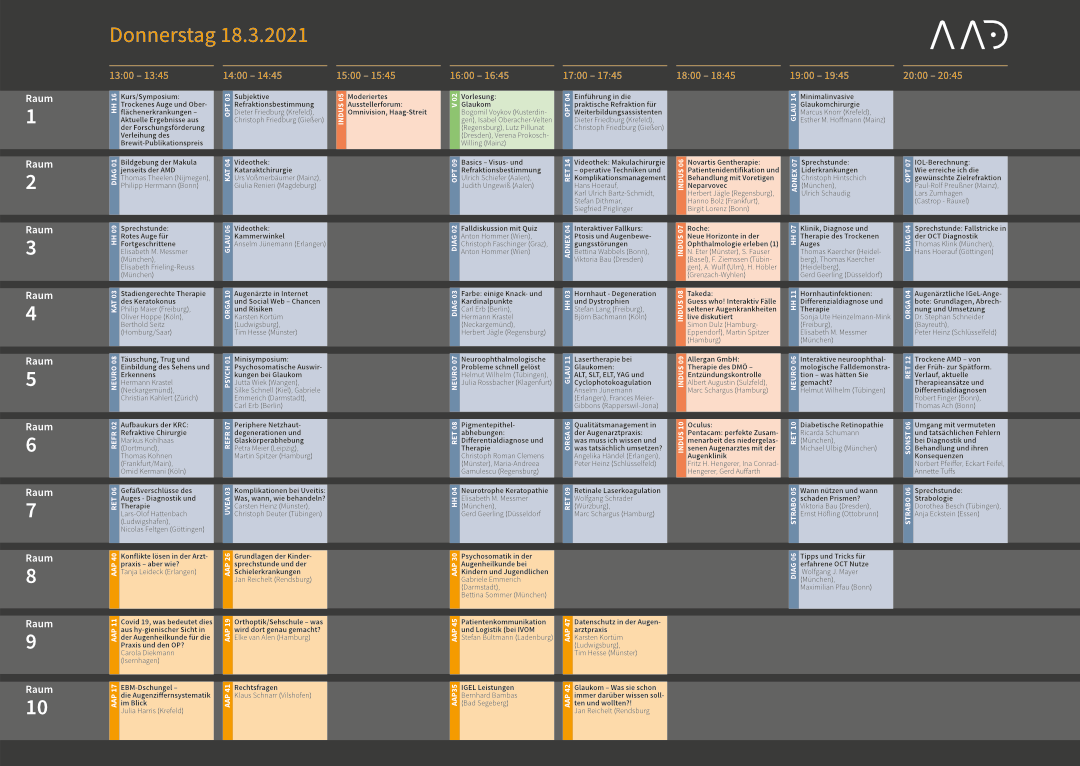Screen dimensions: 1080x766
Task: Open the Takeda: Guess who? session
Action: [732, 318]
